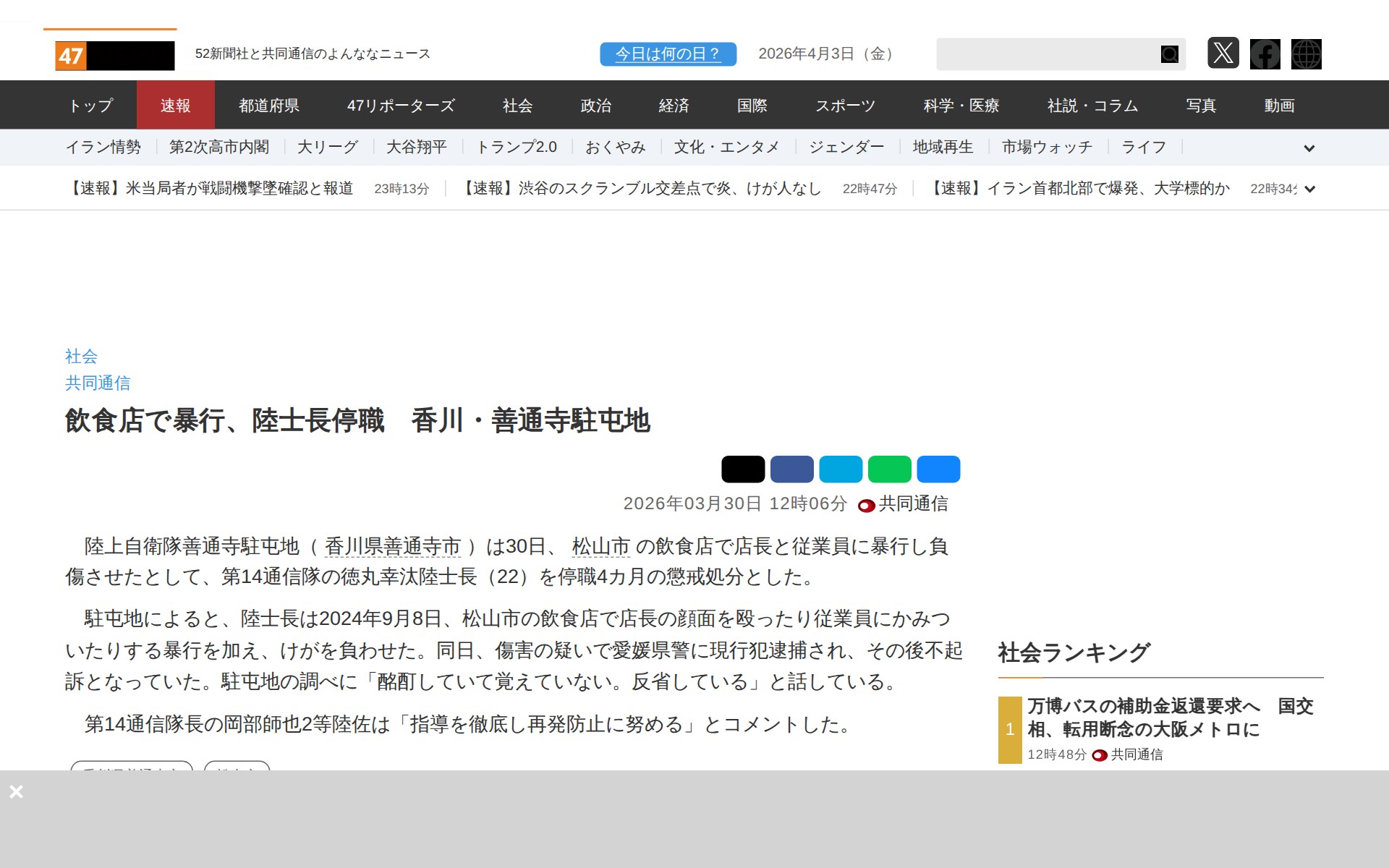Open the 都道府県 navigation menu
This screenshot has height=868, width=1389.
(269, 106)
